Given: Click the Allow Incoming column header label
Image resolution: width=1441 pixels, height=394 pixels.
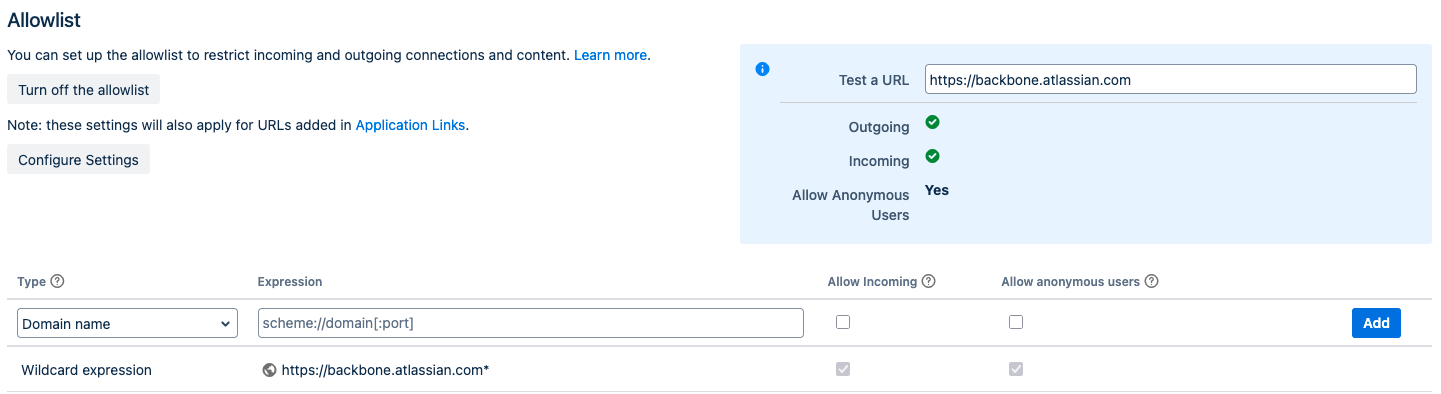Looking at the screenshot, I should click(x=872, y=282).
